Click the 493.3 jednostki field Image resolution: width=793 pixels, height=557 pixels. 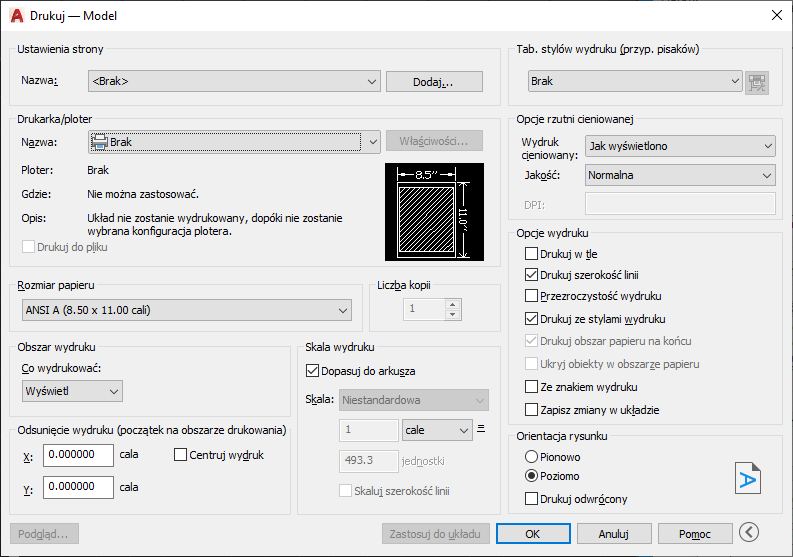point(369,460)
